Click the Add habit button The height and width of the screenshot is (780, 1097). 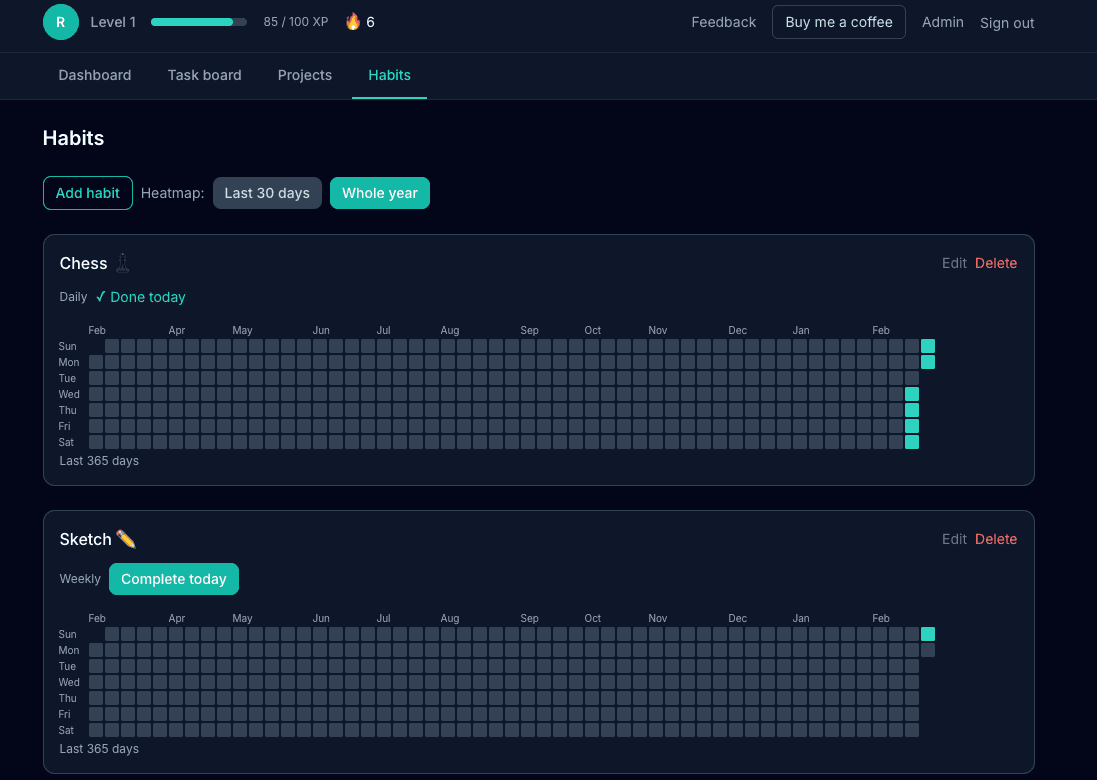(88, 192)
